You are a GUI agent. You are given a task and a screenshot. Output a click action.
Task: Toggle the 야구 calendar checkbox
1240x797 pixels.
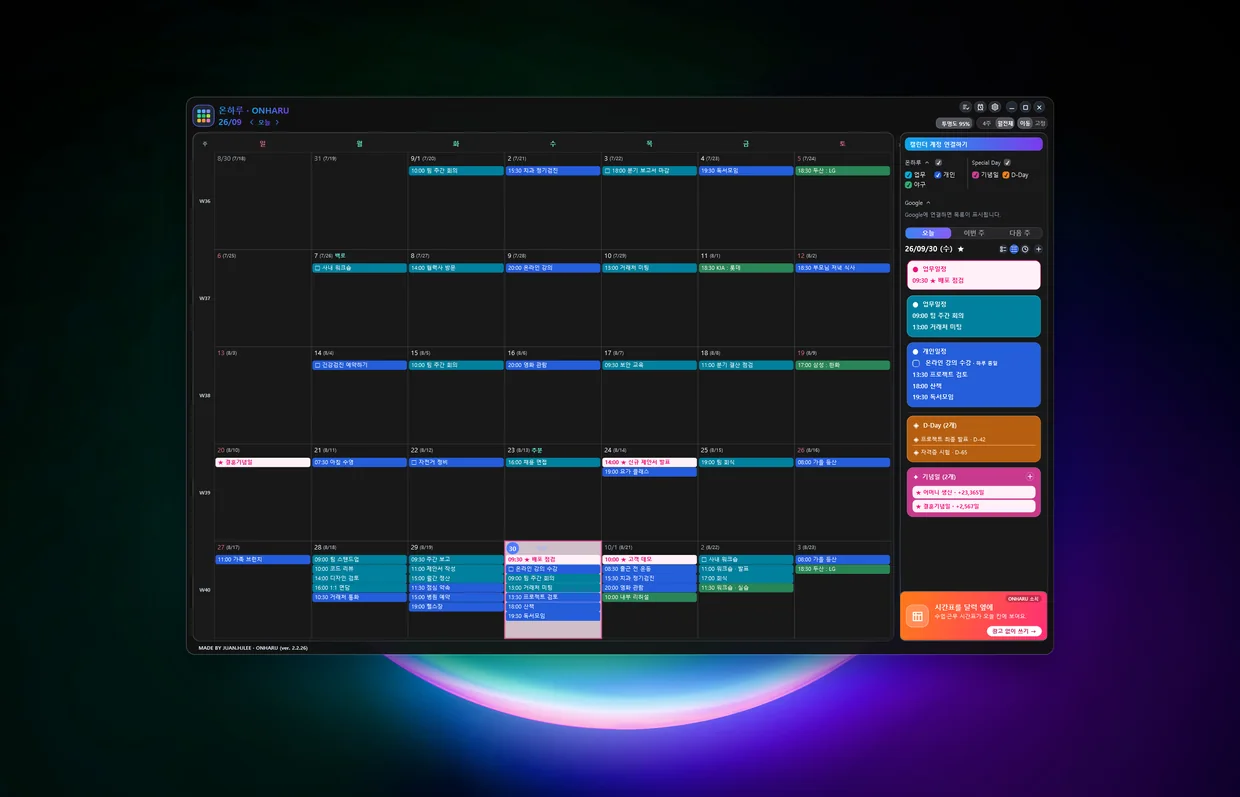(x=908, y=185)
